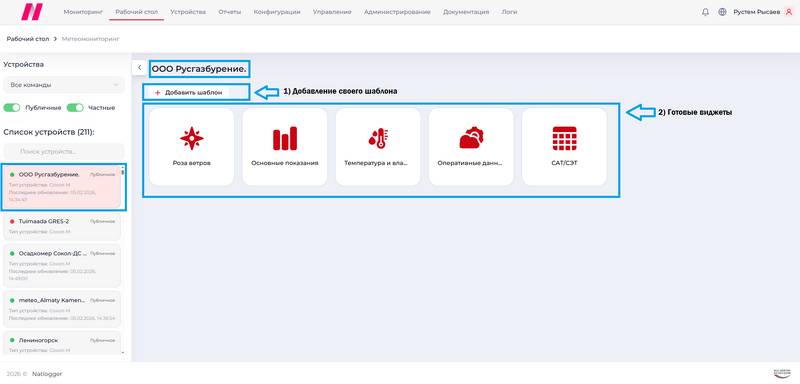Viewport: 800px width, 384px height.
Task: Click the logo in the footer corner
Action: point(781,373)
